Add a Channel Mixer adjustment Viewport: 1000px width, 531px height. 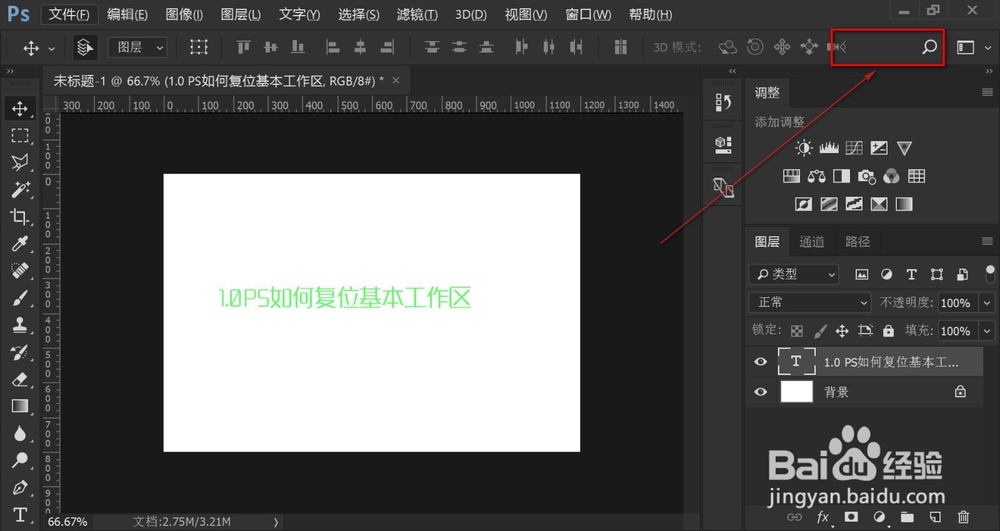coord(892,176)
